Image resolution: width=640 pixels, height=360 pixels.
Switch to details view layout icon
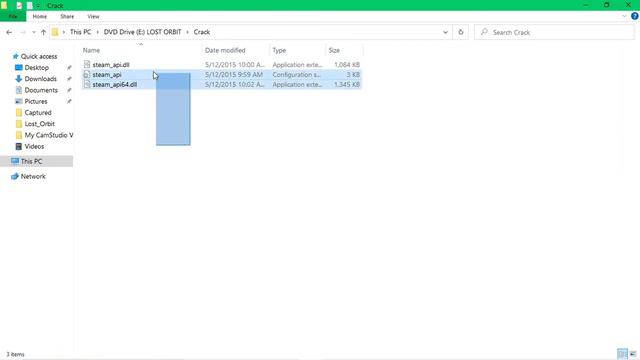pos(622,354)
